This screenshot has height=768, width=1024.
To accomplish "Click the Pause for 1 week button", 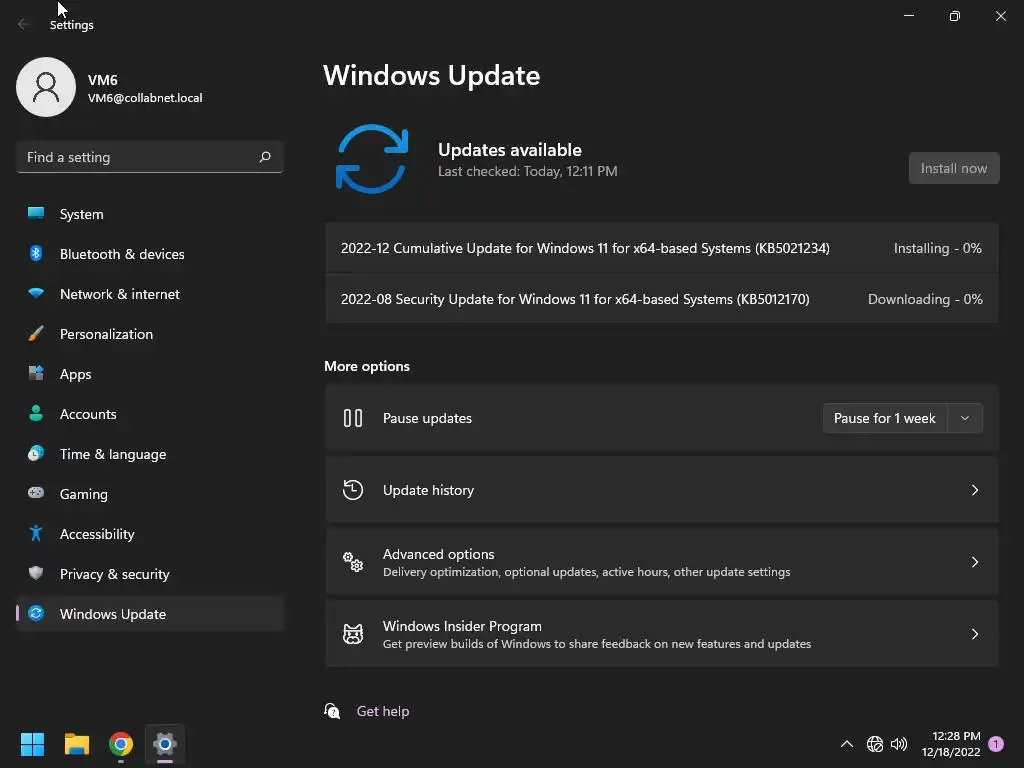I will coord(885,418).
